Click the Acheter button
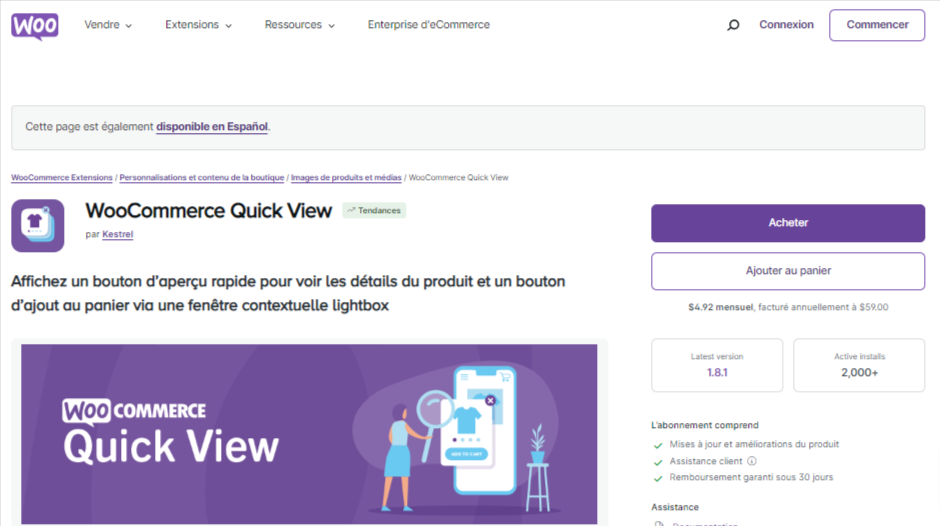Image resolution: width=940 pixels, height=526 pixels. tap(788, 223)
